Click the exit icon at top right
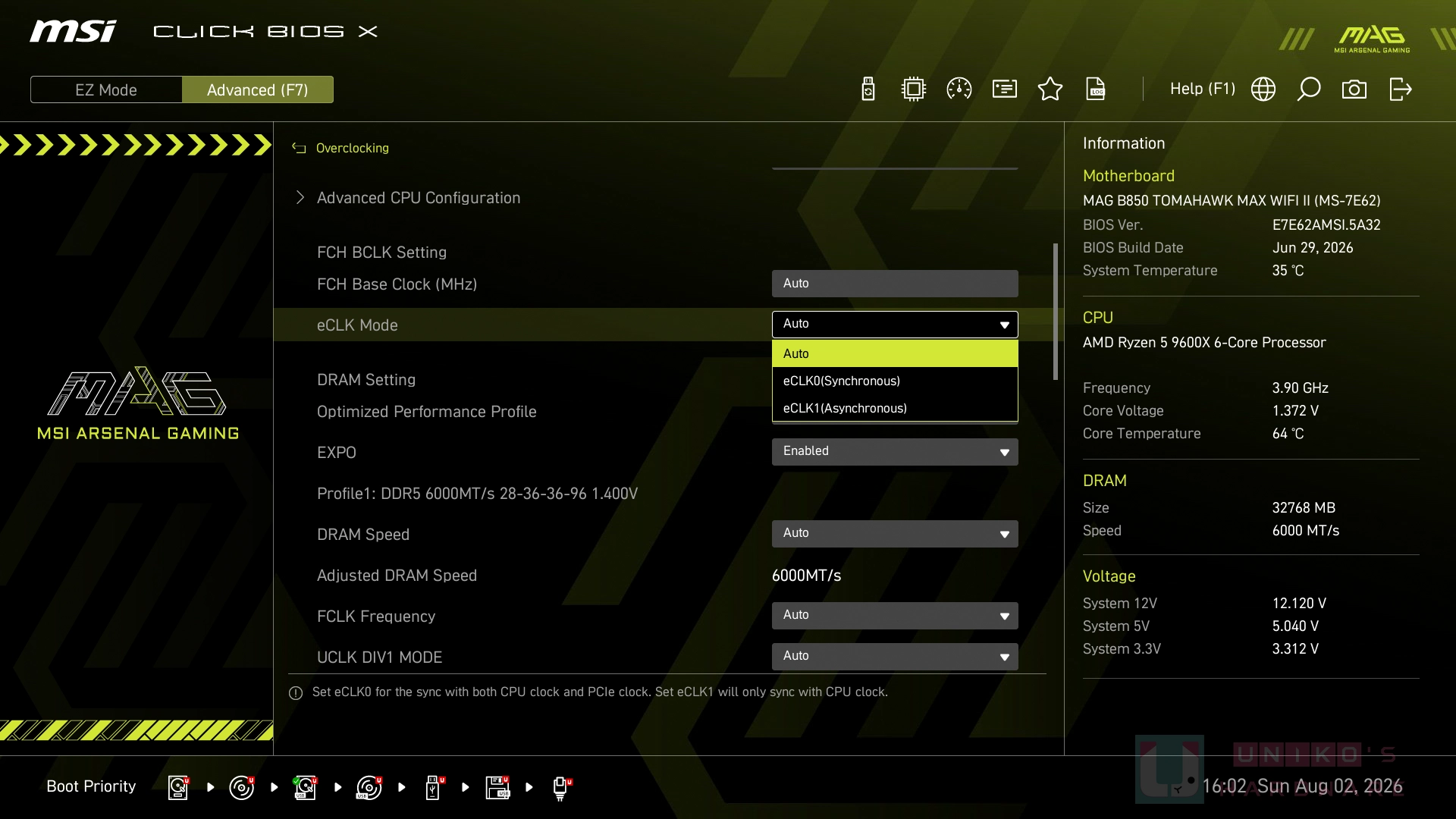Screen dimensions: 1456x819 pyautogui.click(x=1401, y=89)
